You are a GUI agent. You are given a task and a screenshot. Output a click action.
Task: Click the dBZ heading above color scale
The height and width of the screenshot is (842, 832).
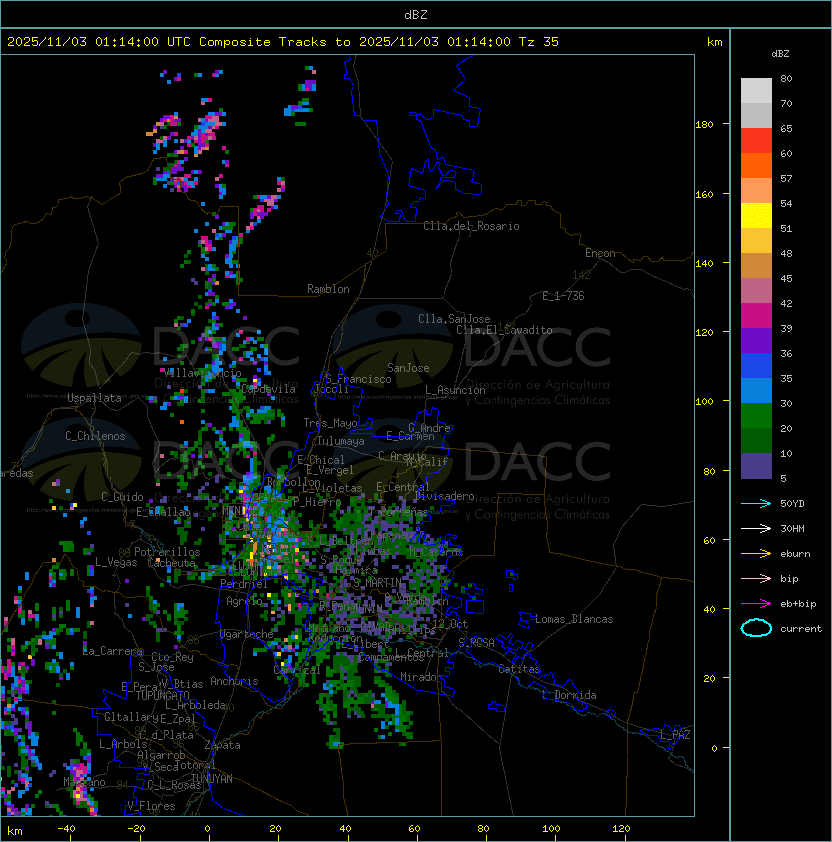[780, 54]
